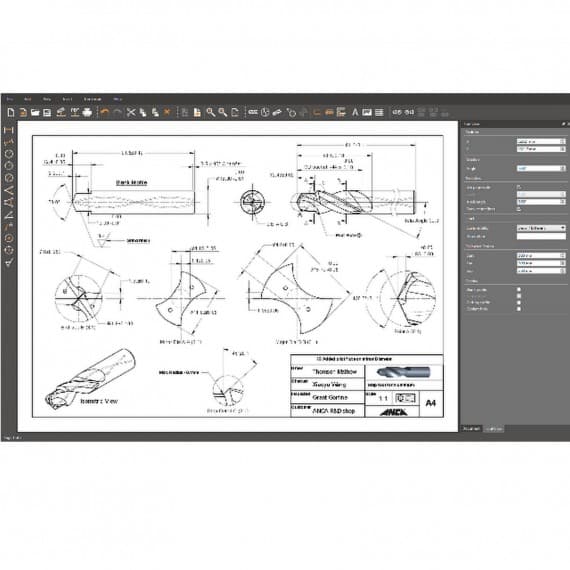The height and width of the screenshot is (570, 570).
Task: Open the last menu in the menu bar
Action: coord(117,99)
